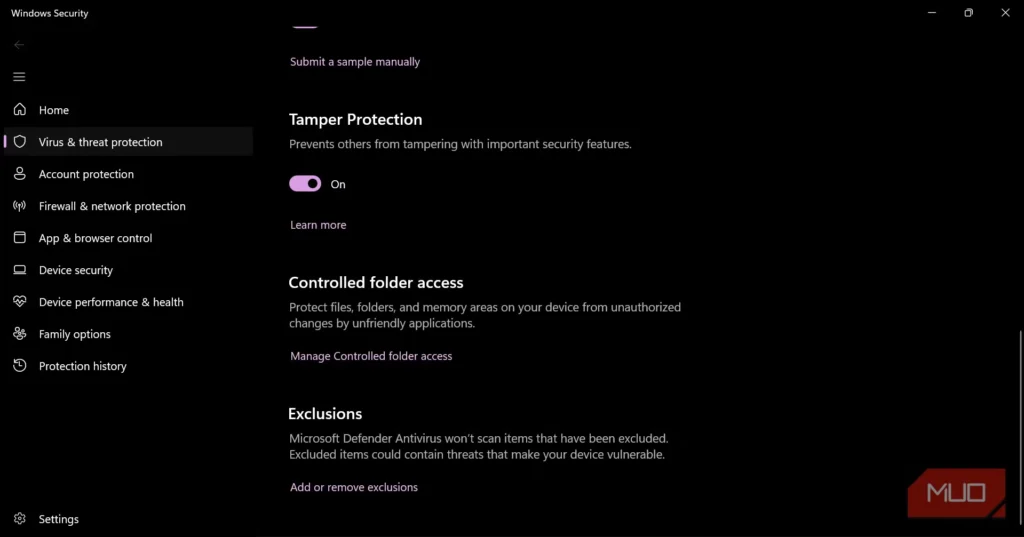The image size is (1024, 537).
Task: Click the App & browser control window icon
Action: click(19, 238)
